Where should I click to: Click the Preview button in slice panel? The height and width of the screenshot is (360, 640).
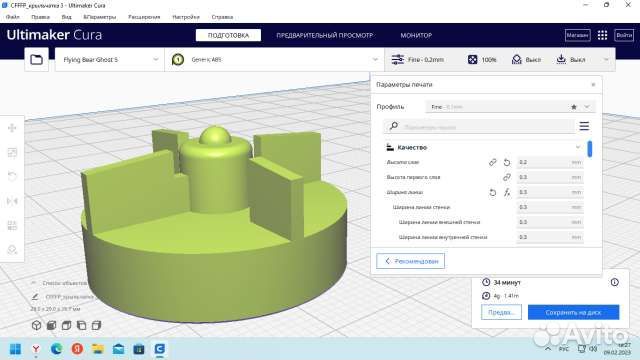[x=501, y=312]
